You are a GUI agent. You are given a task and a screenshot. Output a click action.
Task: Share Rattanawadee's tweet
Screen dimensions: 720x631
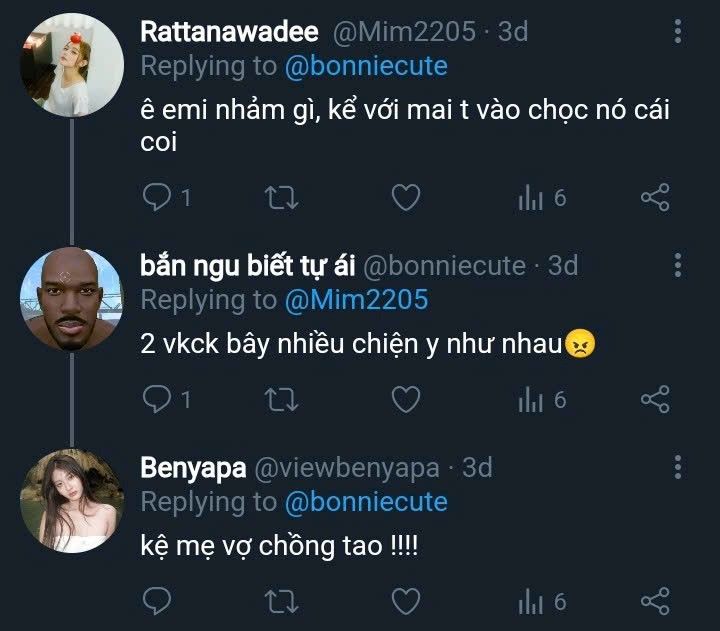point(655,198)
